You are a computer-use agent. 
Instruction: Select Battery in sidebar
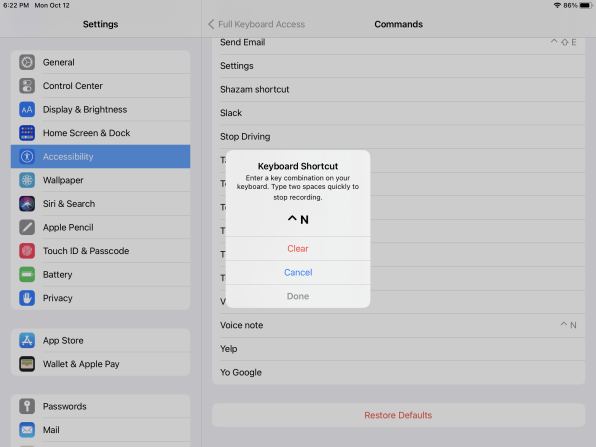click(x=100, y=274)
